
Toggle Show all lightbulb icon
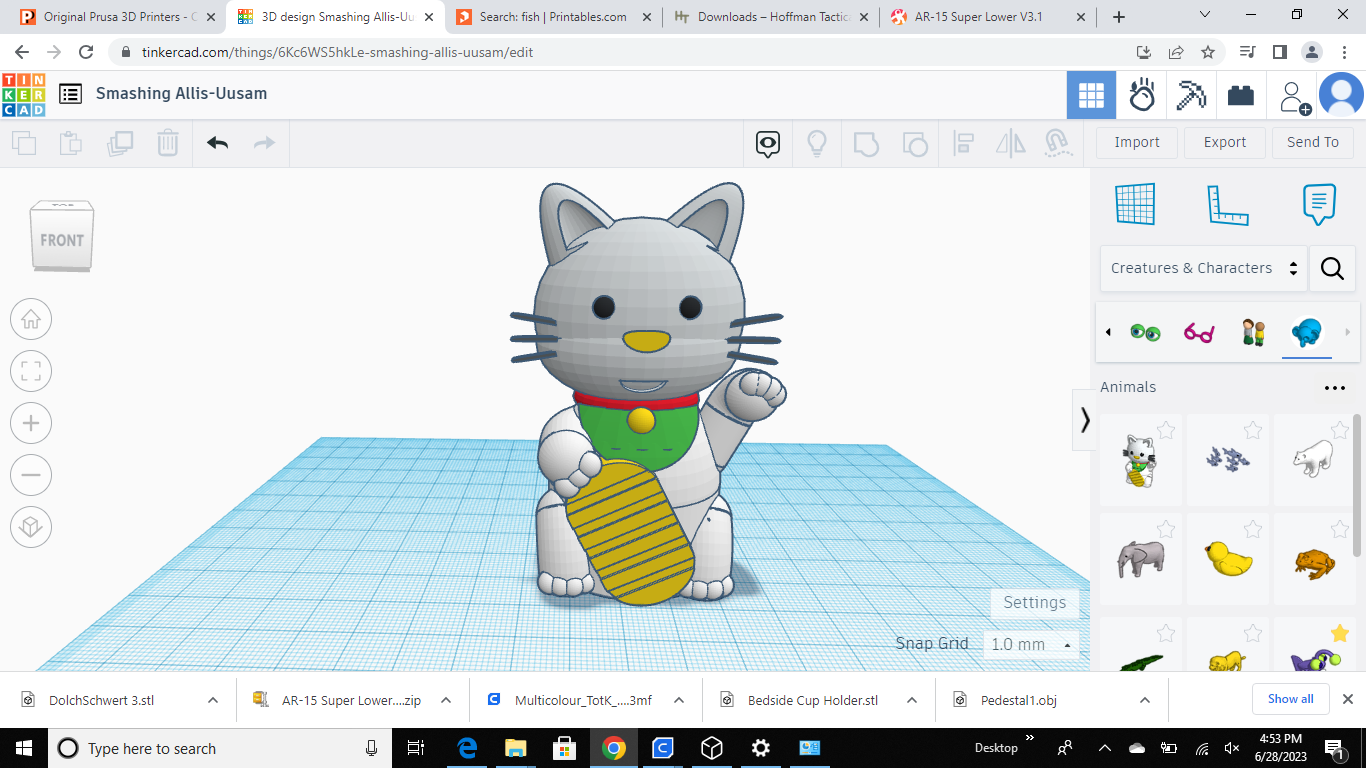click(x=816, y=144)
